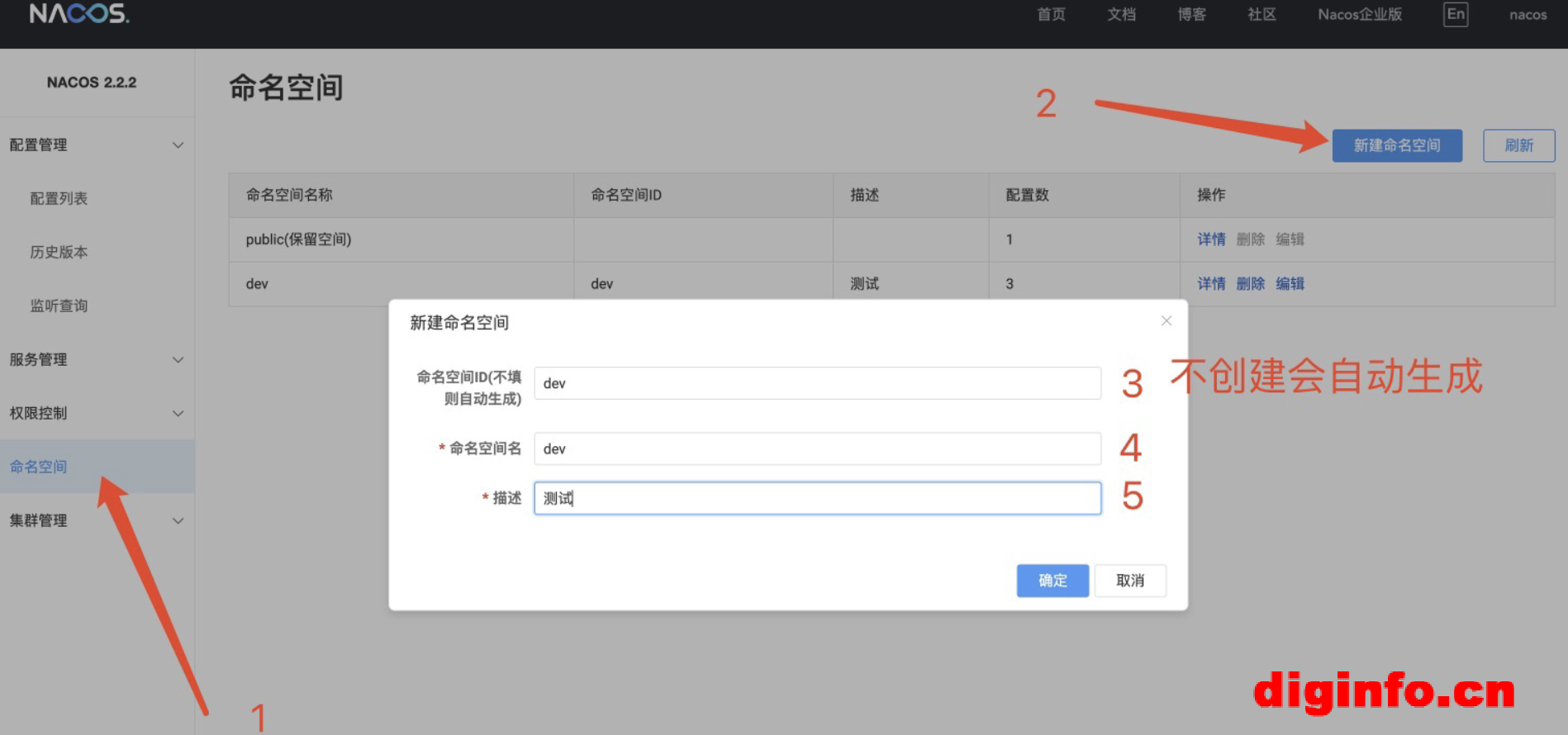The image size is (1568, 735).
Task: Click the 配置管理 menu label
Action: (38, 145)
